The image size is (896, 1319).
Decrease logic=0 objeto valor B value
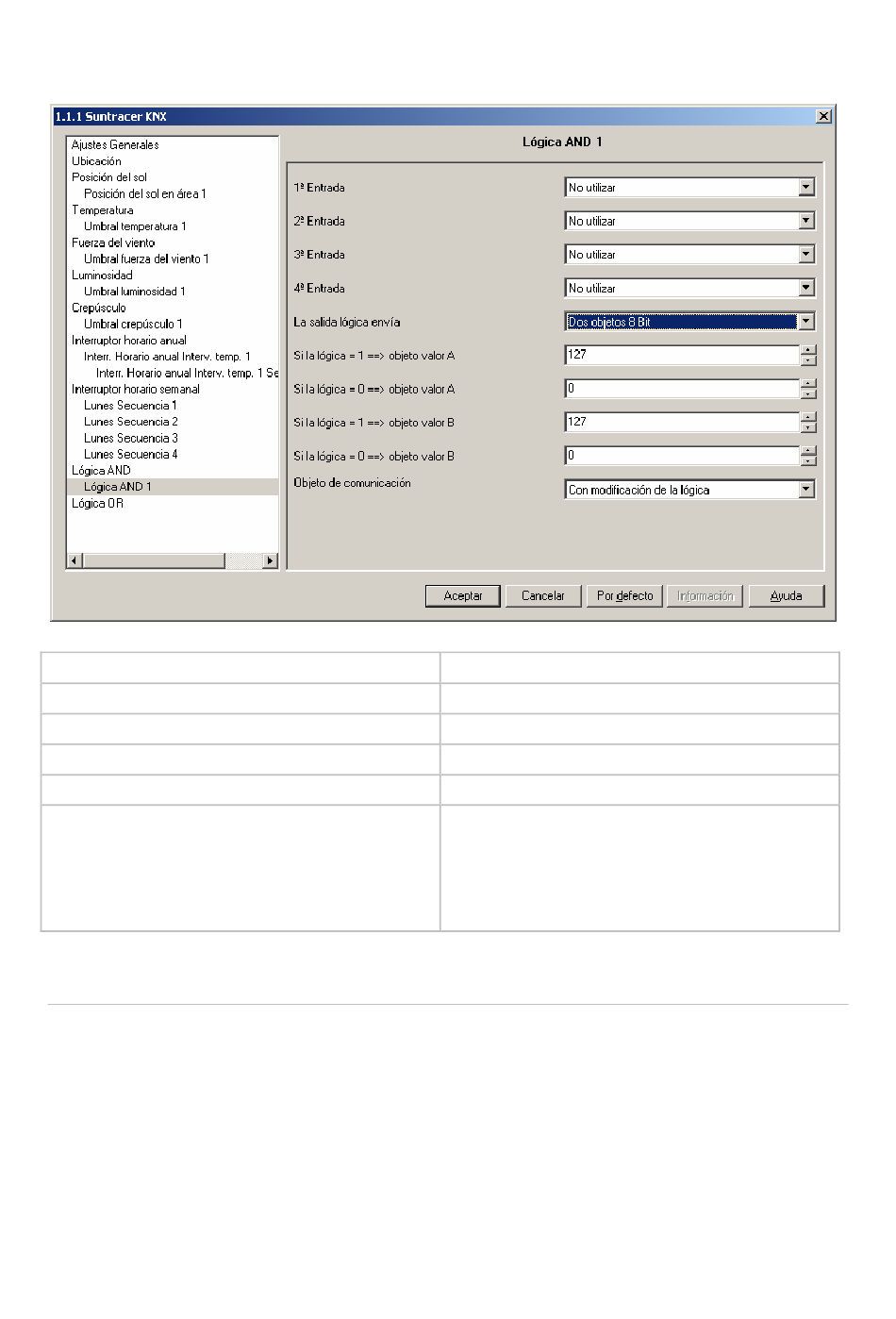coord(808,460)
